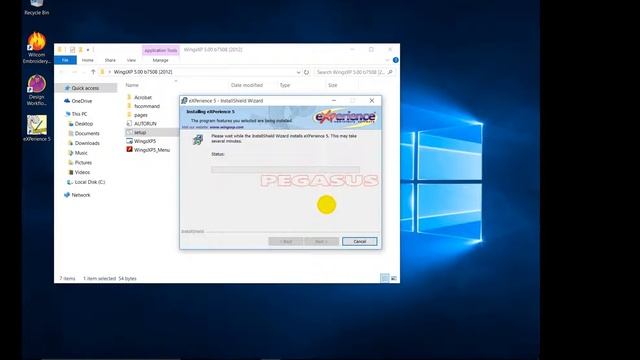640x360 pixels.
Task: Select the setup file
Action: (x=140, y=132)
